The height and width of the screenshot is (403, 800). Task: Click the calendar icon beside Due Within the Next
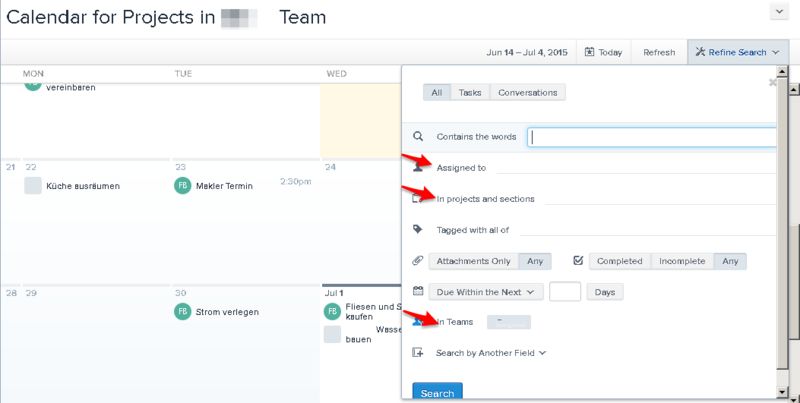coord(418,292)
